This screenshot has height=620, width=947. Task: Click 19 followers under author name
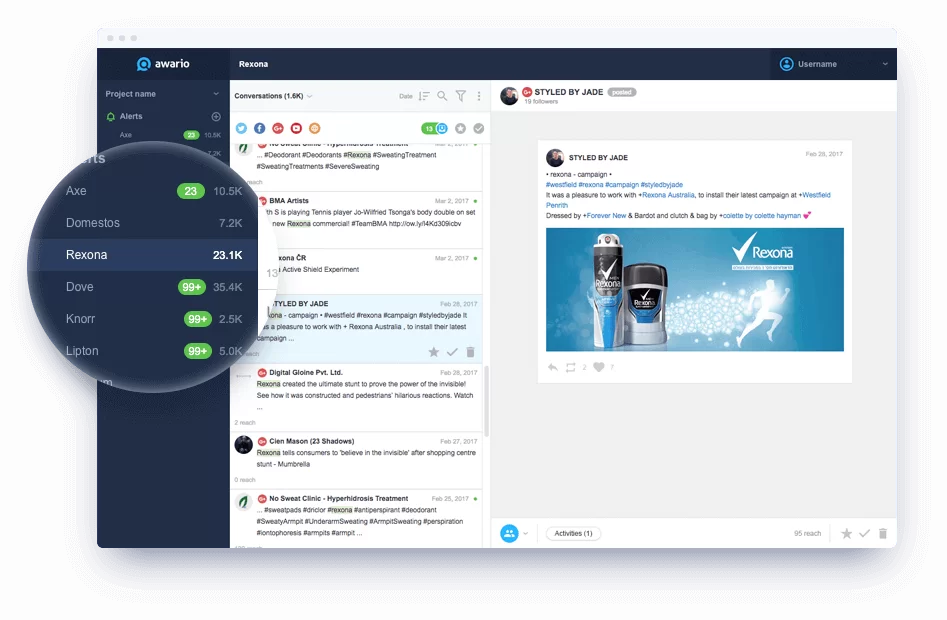[x=541, y=101]
